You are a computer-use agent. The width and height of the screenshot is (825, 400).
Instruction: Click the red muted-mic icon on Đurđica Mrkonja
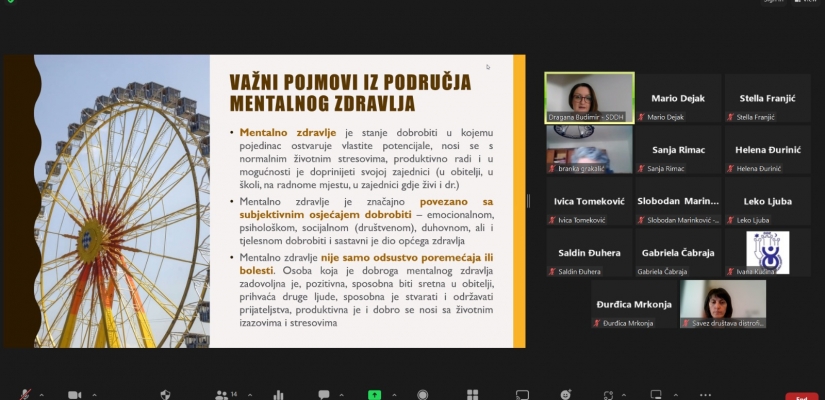[x=597, y=323]
